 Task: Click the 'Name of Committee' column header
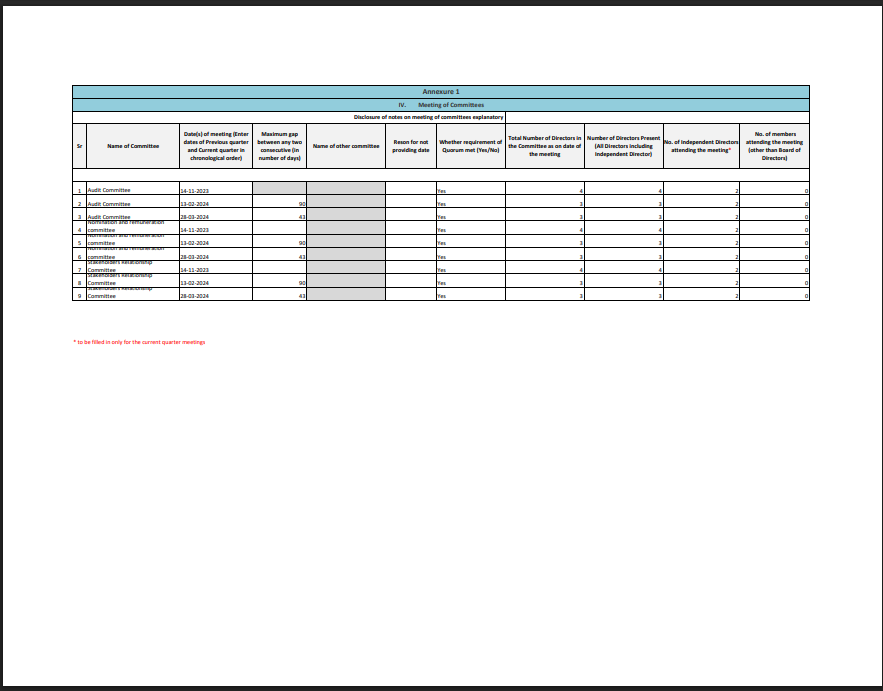coord(133,146)
